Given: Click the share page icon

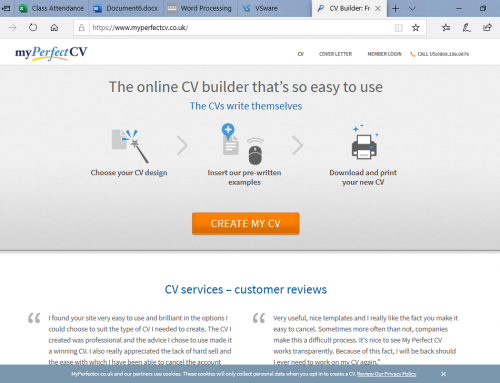Looking at the screenshot, I should coord(487,27).
